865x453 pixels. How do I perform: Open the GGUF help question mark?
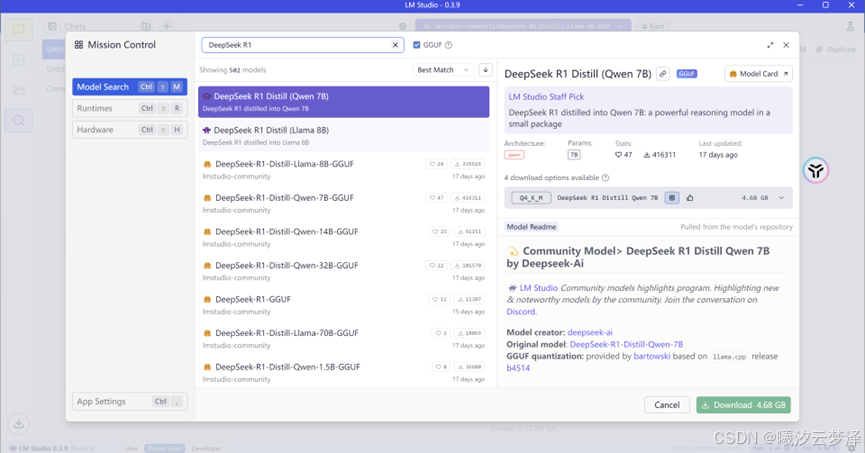448,45
